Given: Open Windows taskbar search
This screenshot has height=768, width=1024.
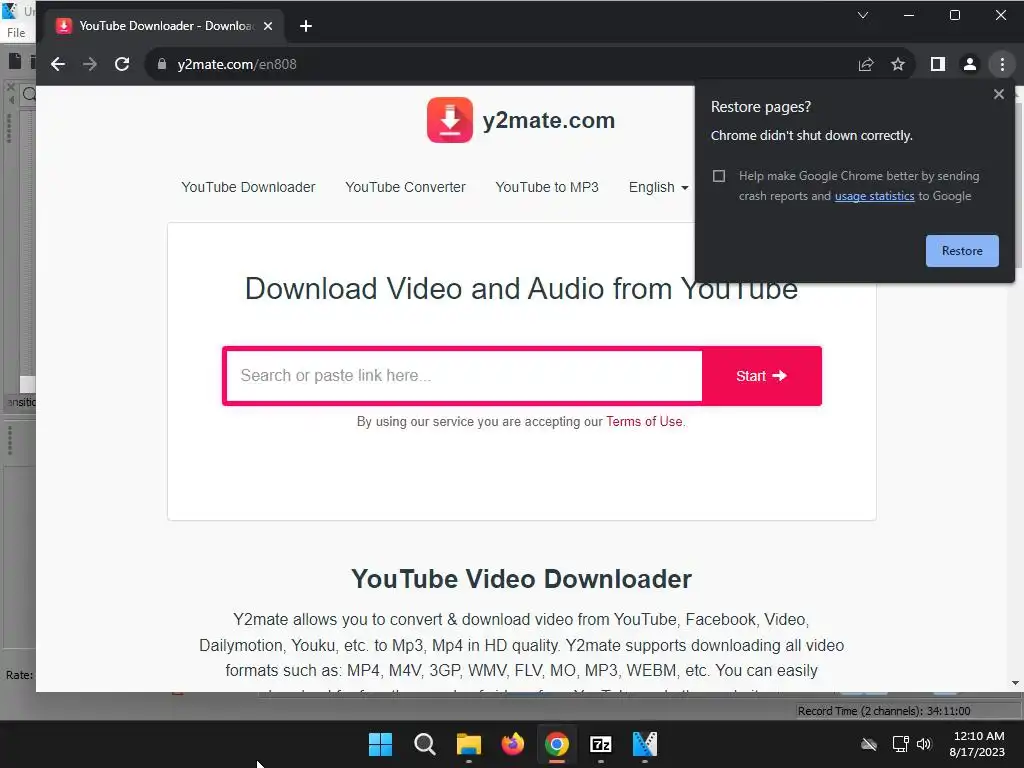Looking at the screenshot, I should [424, 744].
